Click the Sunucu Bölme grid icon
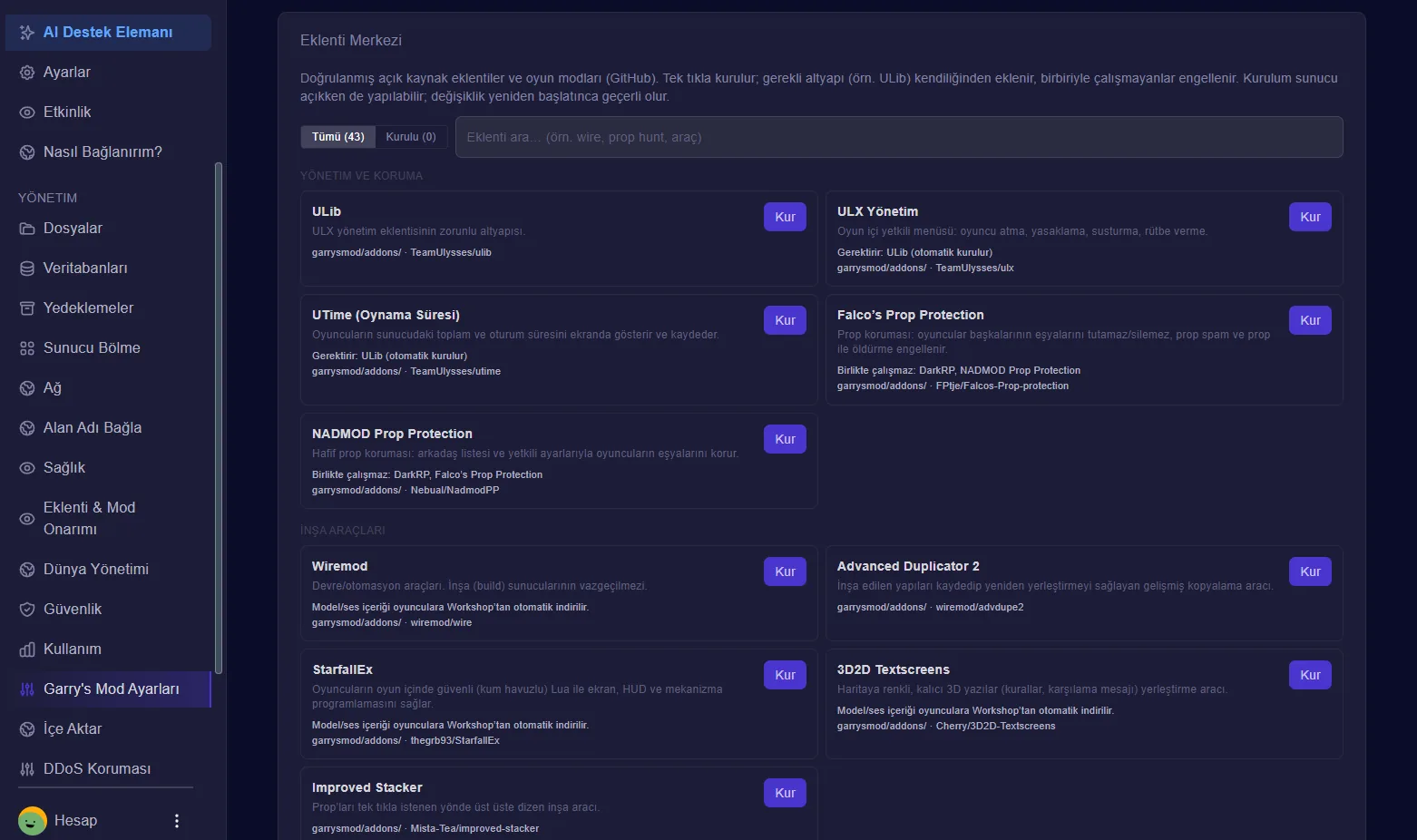Screen dimensions: 1417x840 (x=27, y=348)
